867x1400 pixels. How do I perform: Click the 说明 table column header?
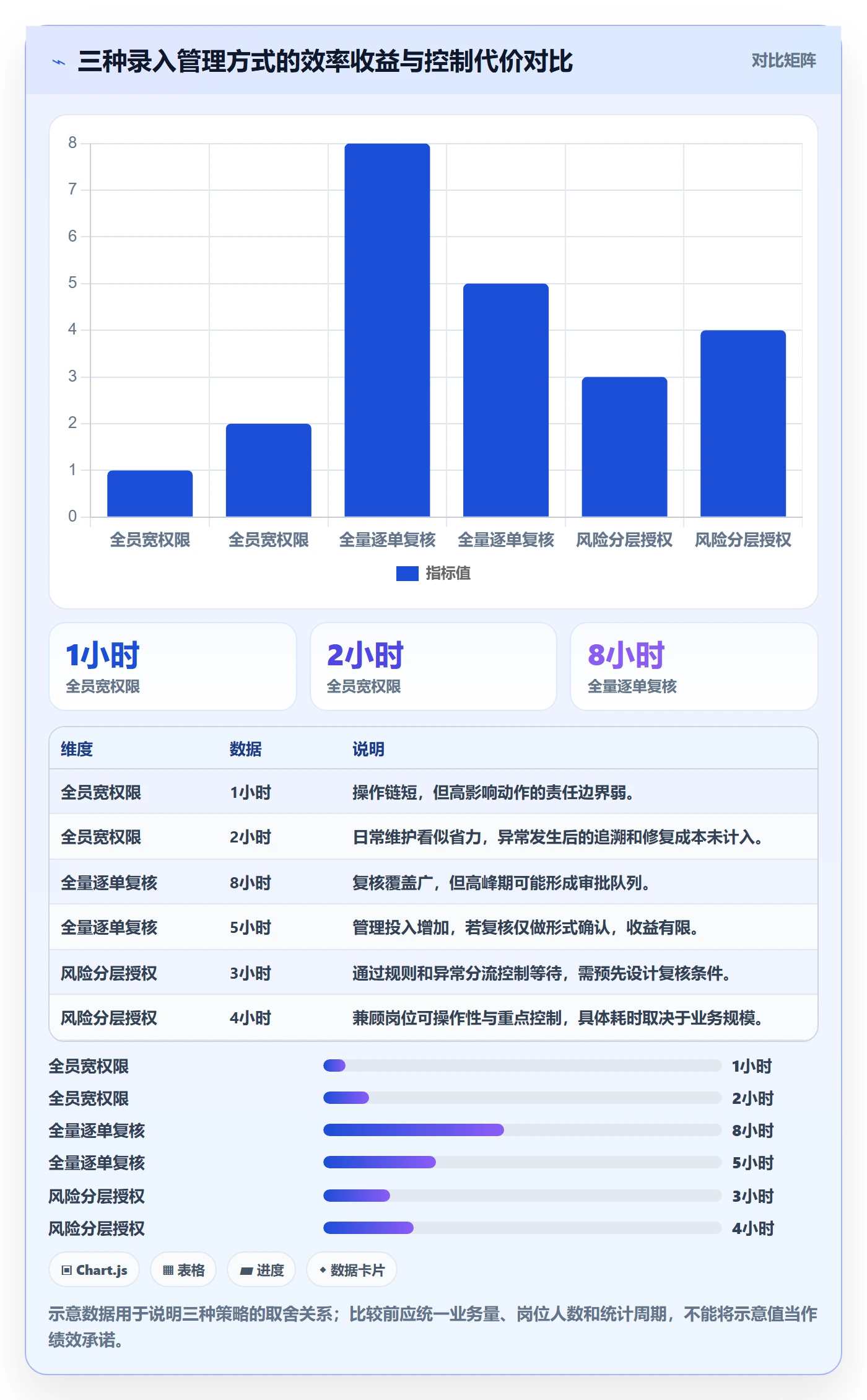pyautogui.click(x=368, y=749)
